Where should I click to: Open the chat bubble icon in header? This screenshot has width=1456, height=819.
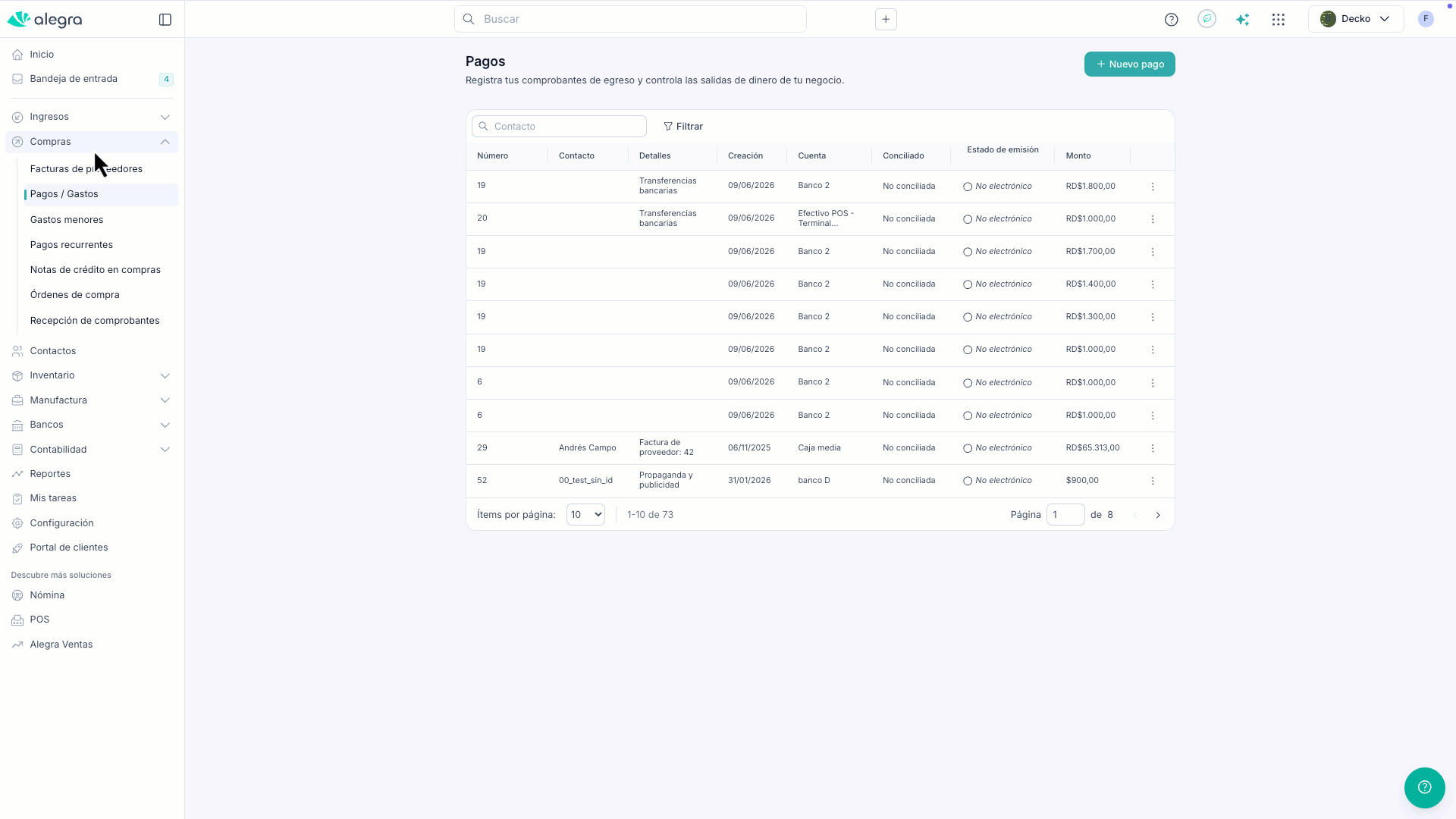point(1207,19)
